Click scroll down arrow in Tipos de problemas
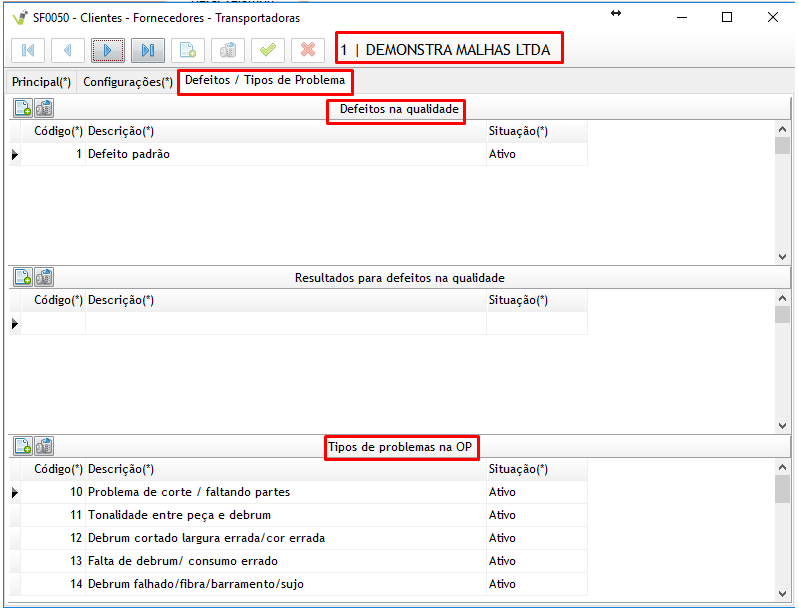798x609 pixels. click(782, 594)
